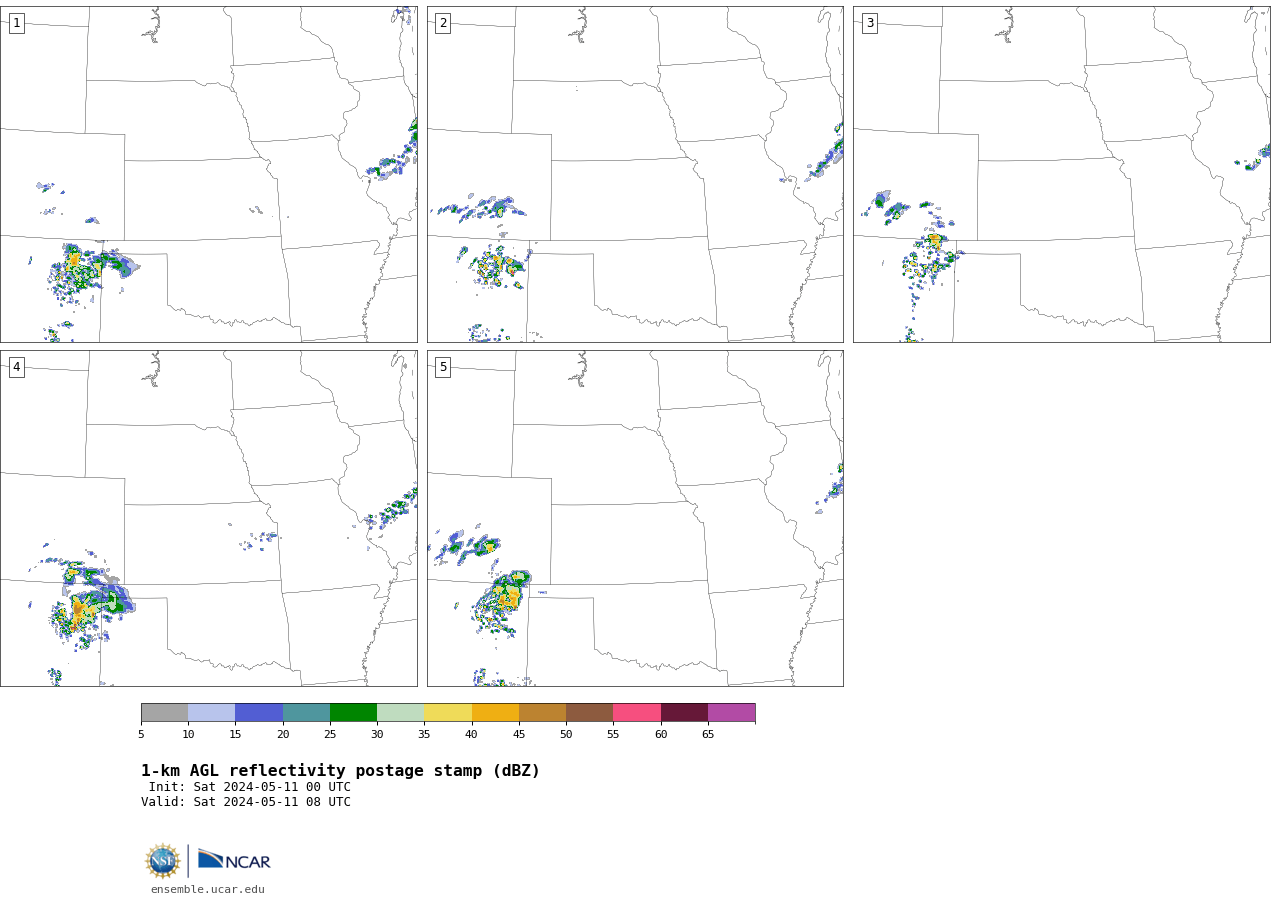The image size is (1280, 901).
Task: Click the ensemble.ucar.edu text
Action: 208,890
